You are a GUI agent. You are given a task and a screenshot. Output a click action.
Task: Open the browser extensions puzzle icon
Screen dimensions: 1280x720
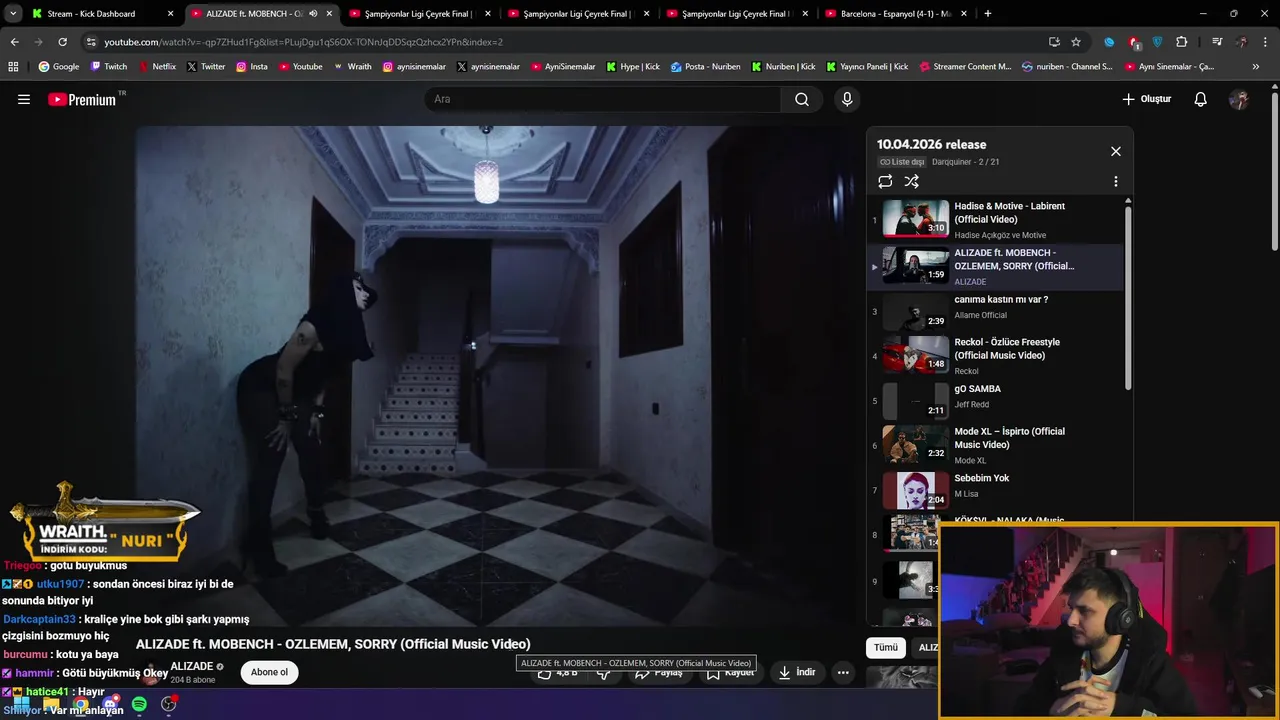click(1182, 42)
